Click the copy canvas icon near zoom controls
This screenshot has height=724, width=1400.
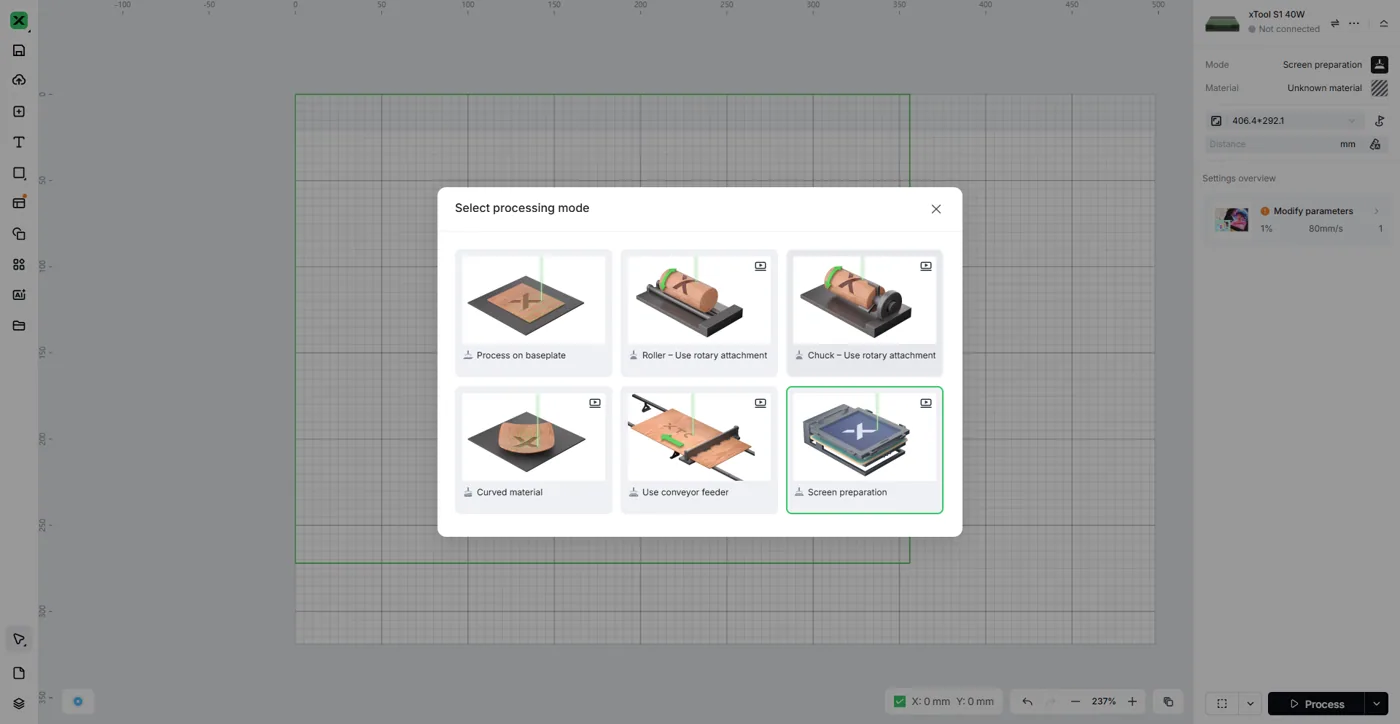click(1168, 702)
